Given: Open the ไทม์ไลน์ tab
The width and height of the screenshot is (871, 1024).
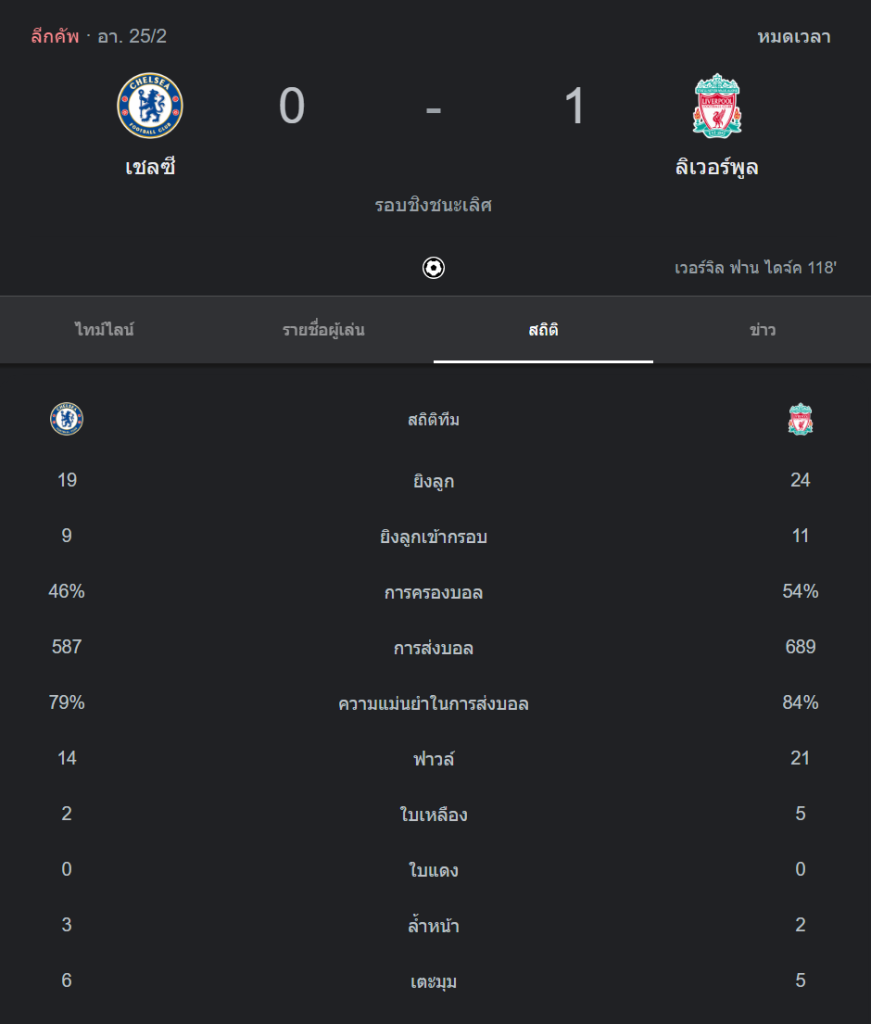Looking at the screenshot, I should [x=104, y=330].
